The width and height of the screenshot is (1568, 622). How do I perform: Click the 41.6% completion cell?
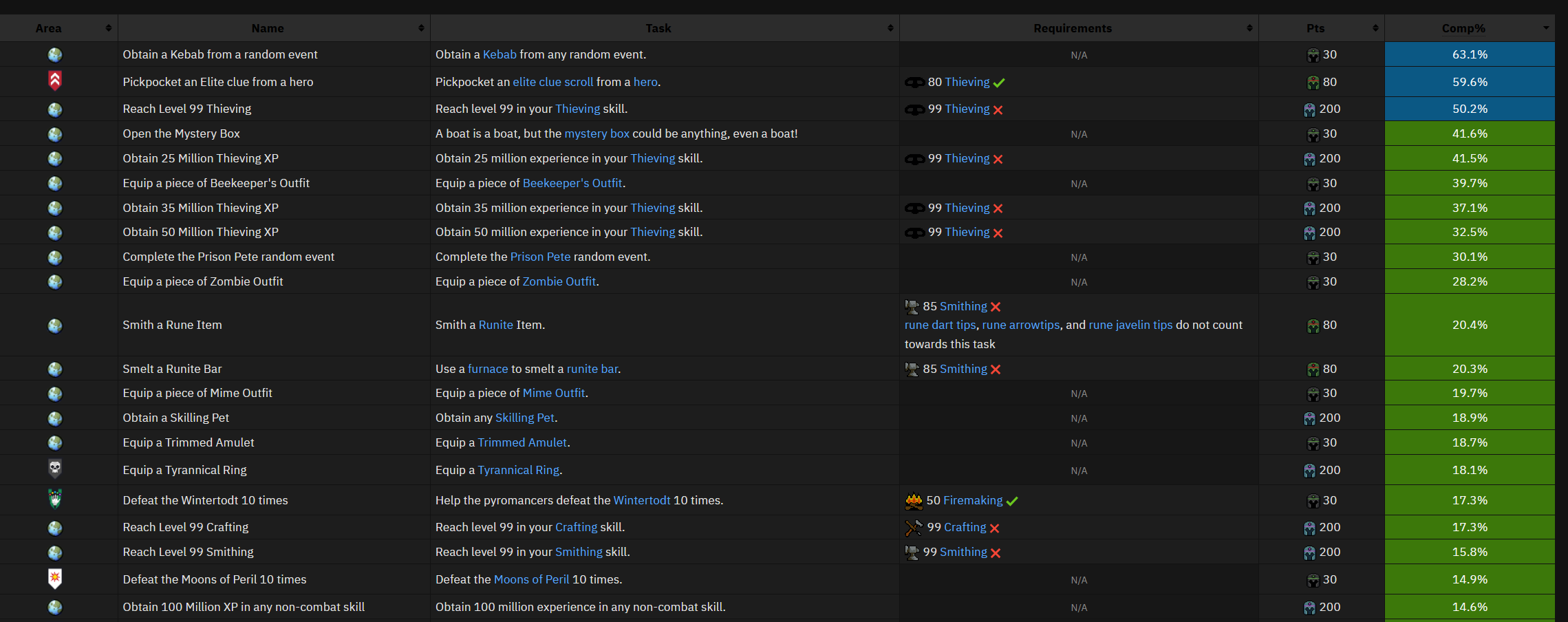(x=1470, y=133)
